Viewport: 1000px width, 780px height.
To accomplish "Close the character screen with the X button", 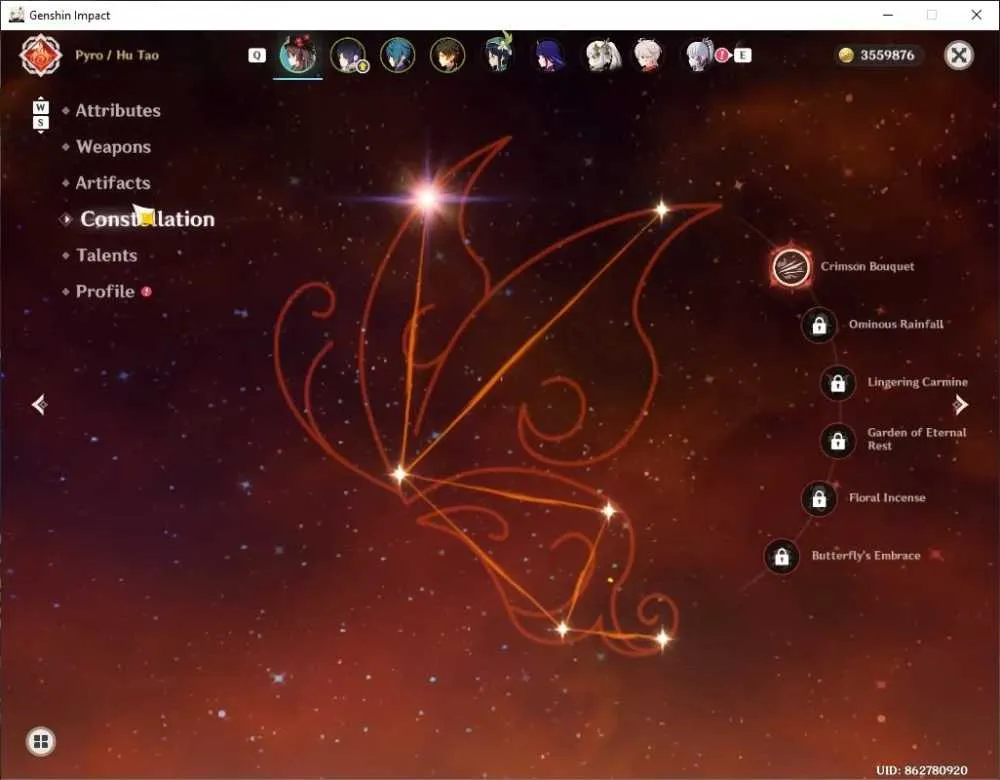I will (959, 55).
